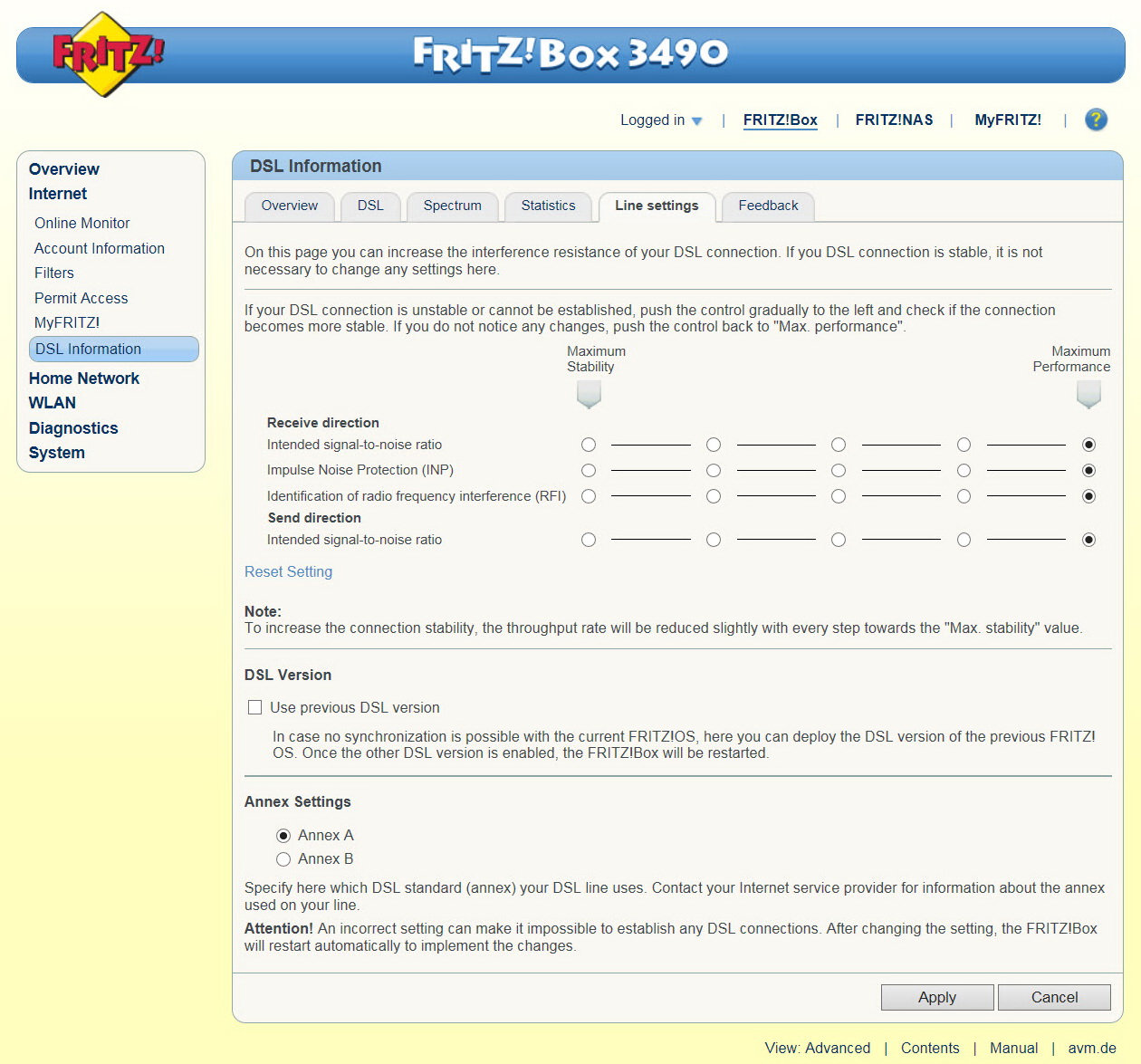
Task: Expand the System sidebar section
Action: coord(57,453)
